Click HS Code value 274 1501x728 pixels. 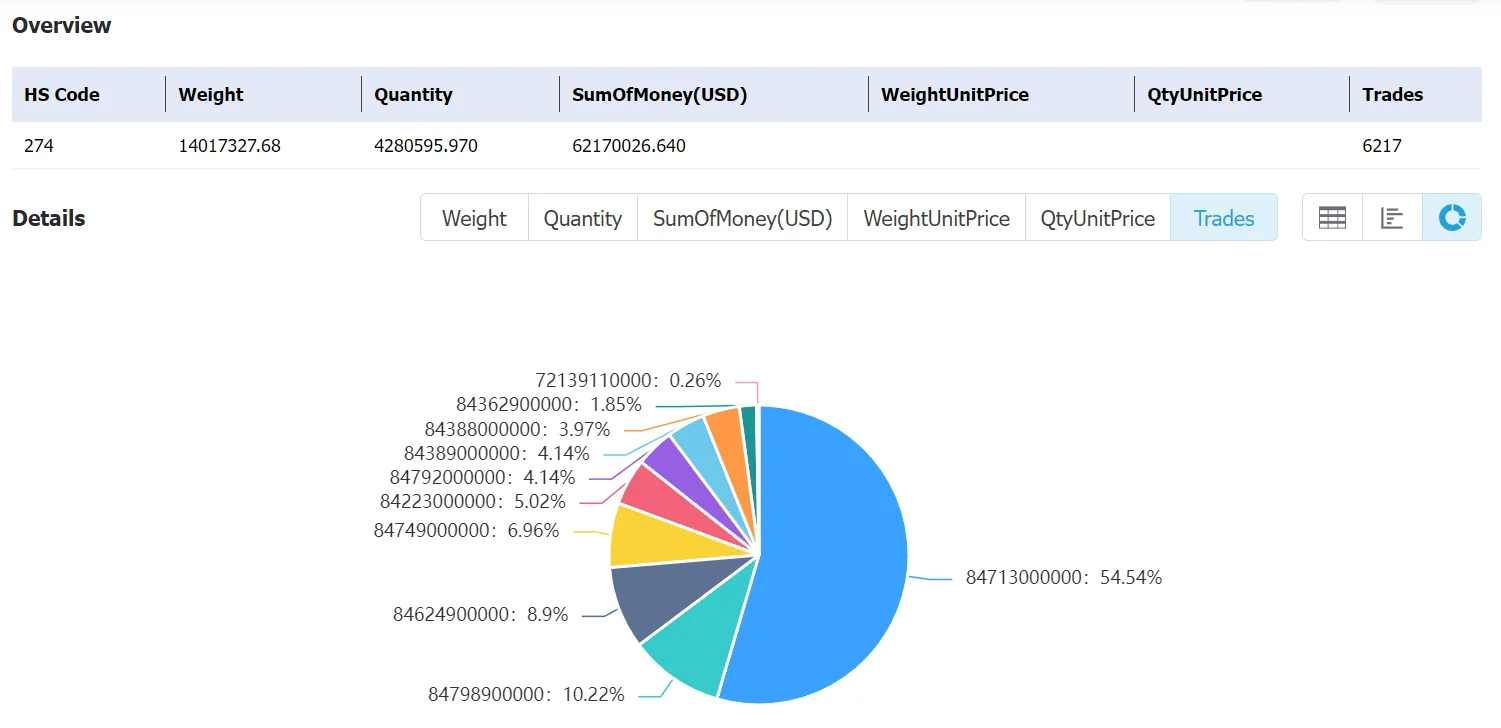click(39, 146)
